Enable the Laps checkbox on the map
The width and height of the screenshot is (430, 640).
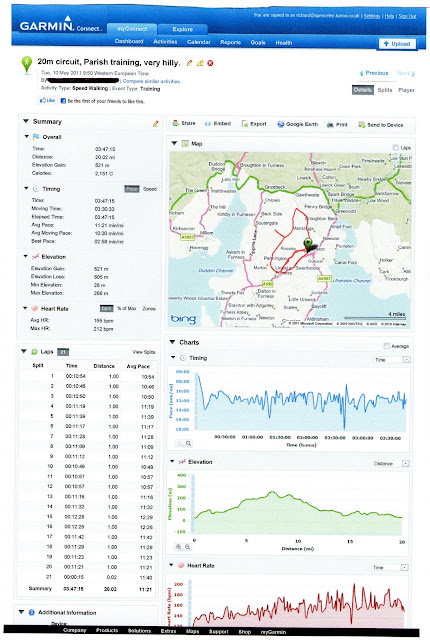[x=395, y=147]
